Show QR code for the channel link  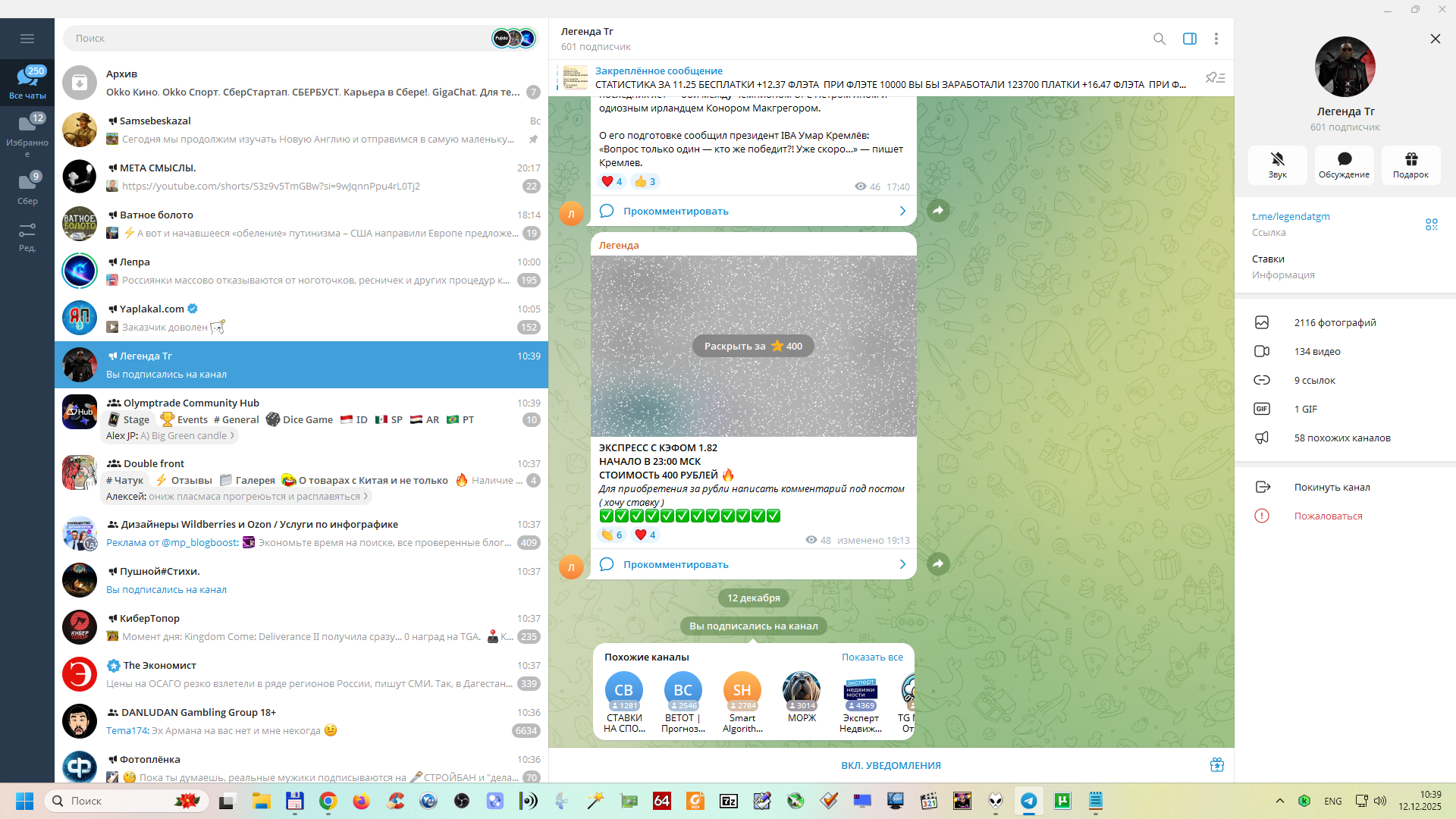coord(1431,224)
